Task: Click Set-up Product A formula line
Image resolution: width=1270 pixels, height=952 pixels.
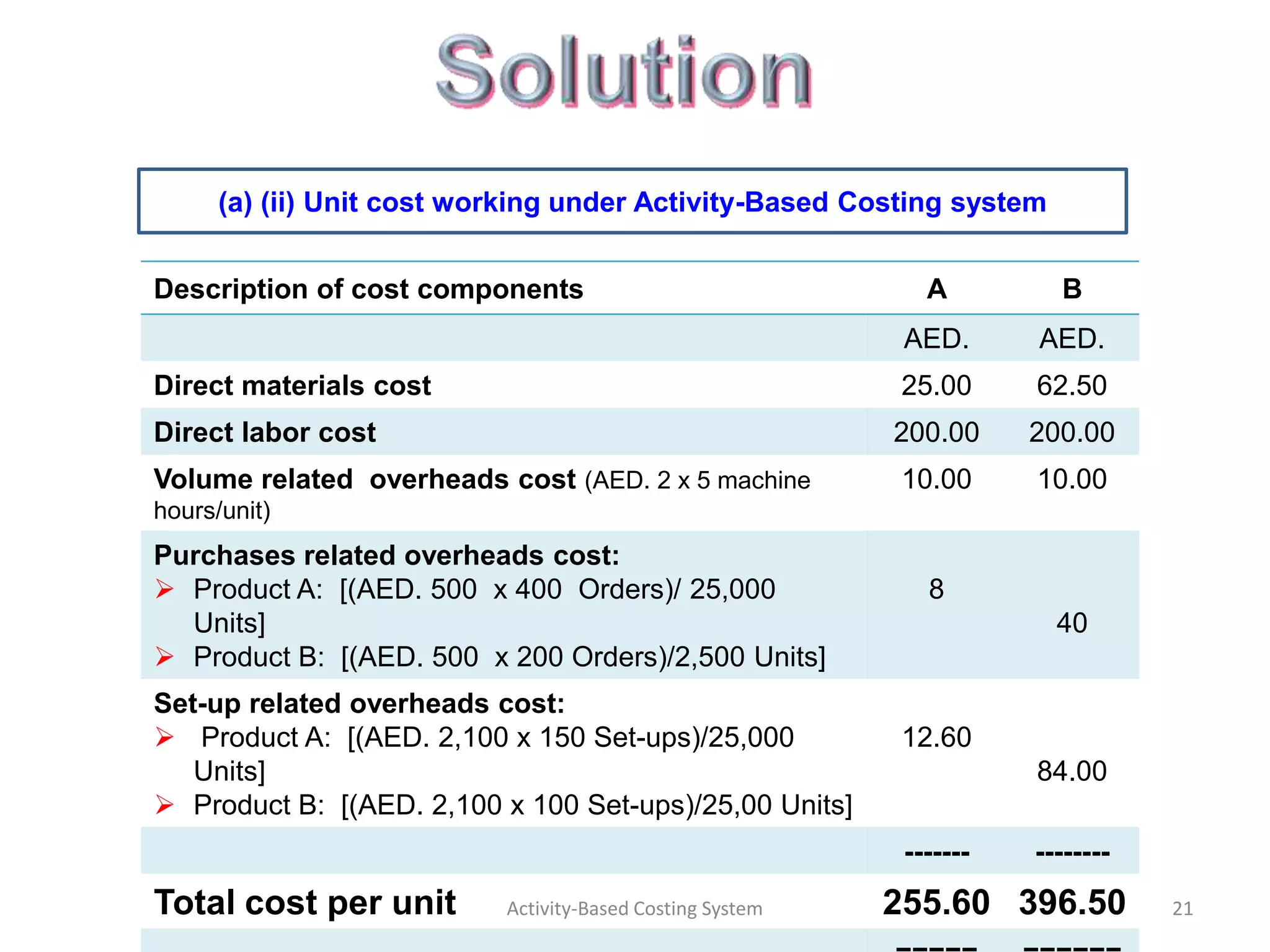Action: point(494,754)
